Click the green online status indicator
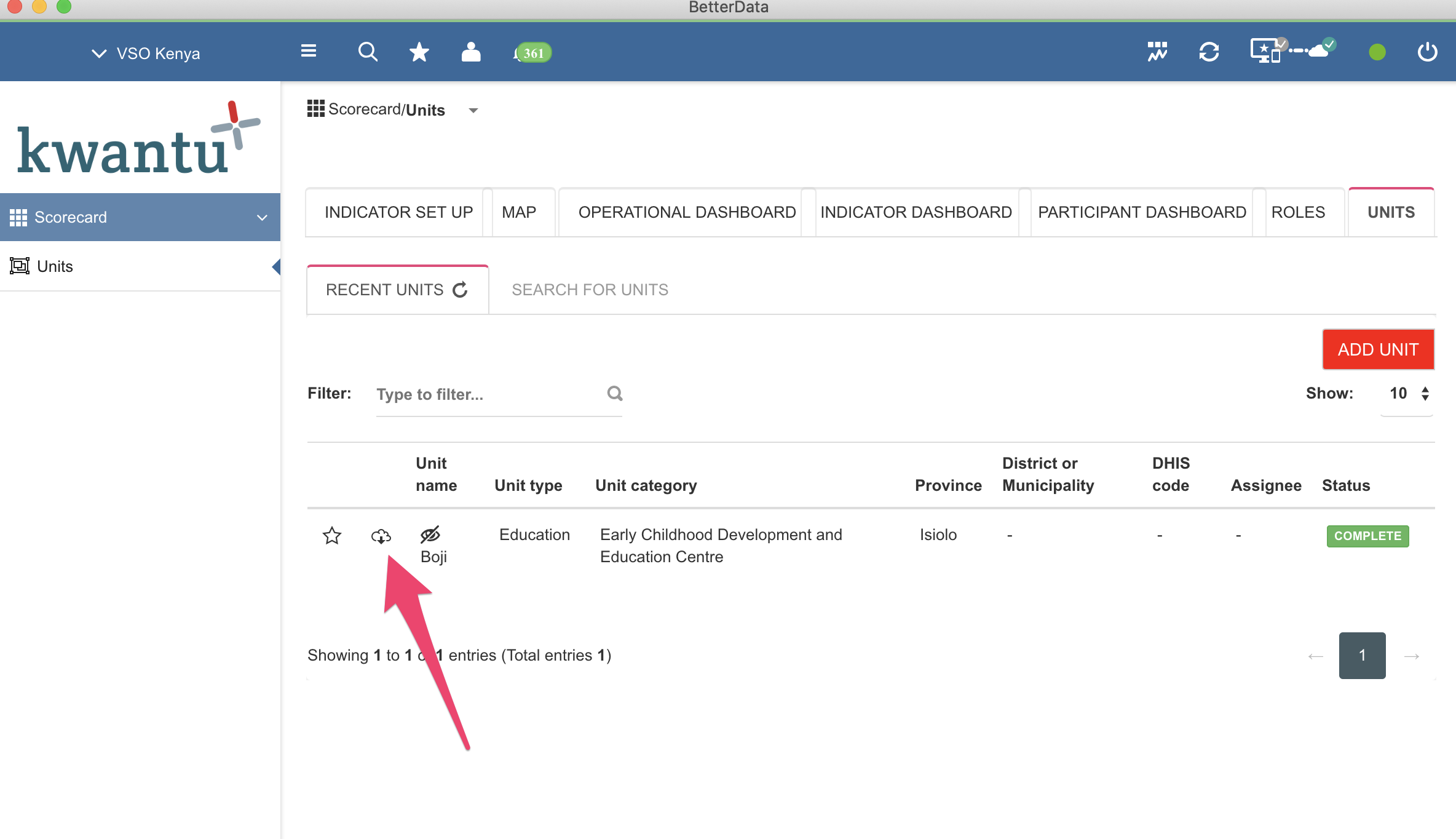Viewport: 1456px width, 839px height. tap(1377, 53)
